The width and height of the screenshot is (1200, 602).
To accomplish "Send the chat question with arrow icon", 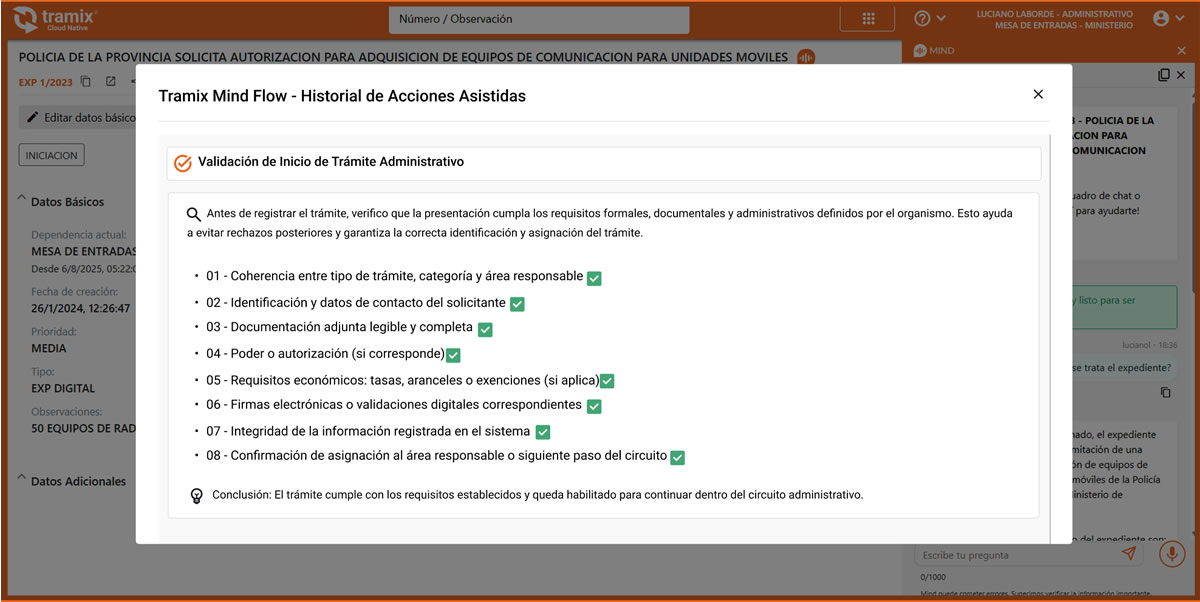I will [x=1129, y=554].
